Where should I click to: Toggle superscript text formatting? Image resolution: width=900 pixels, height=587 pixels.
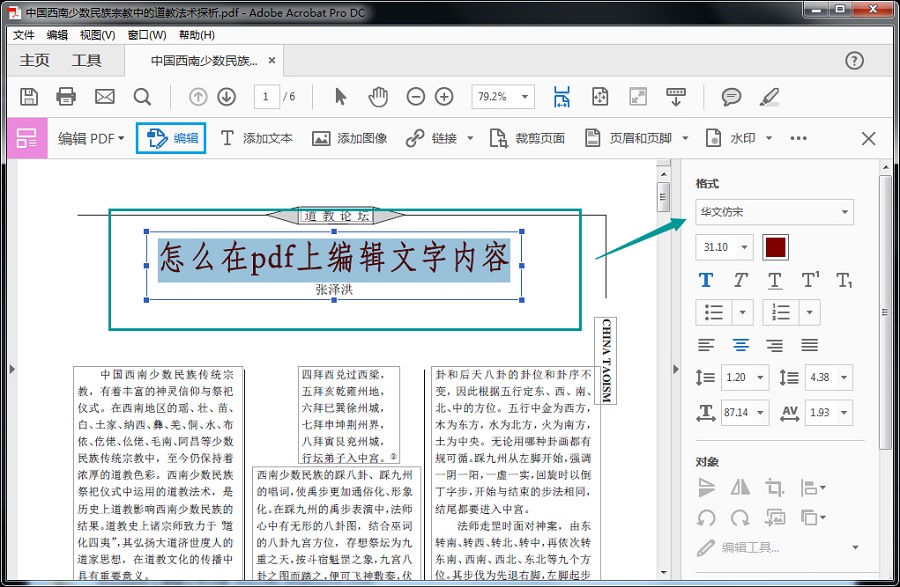coord(810,279)
